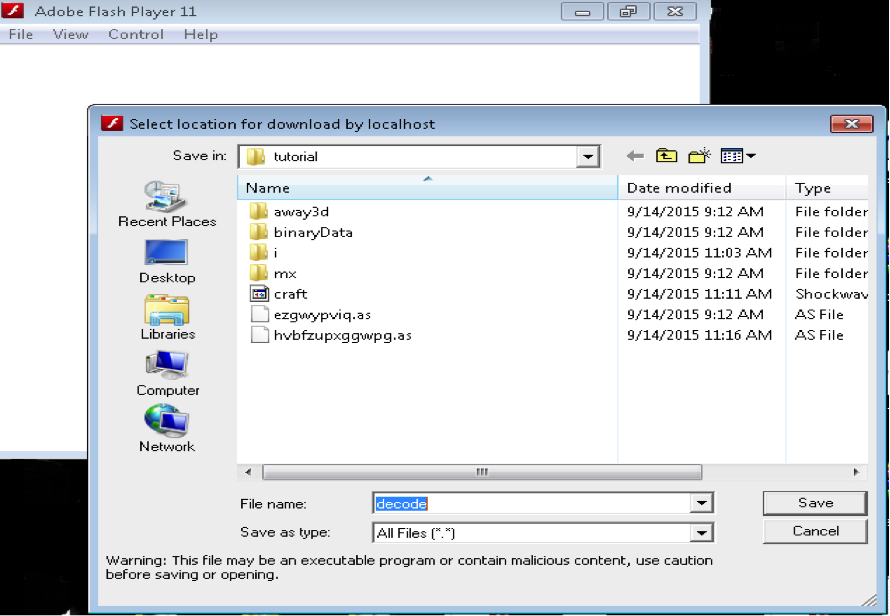Open the Control menu in Flash Player
The width and height of the screenshot is (890, 616).
click(136, 35)
